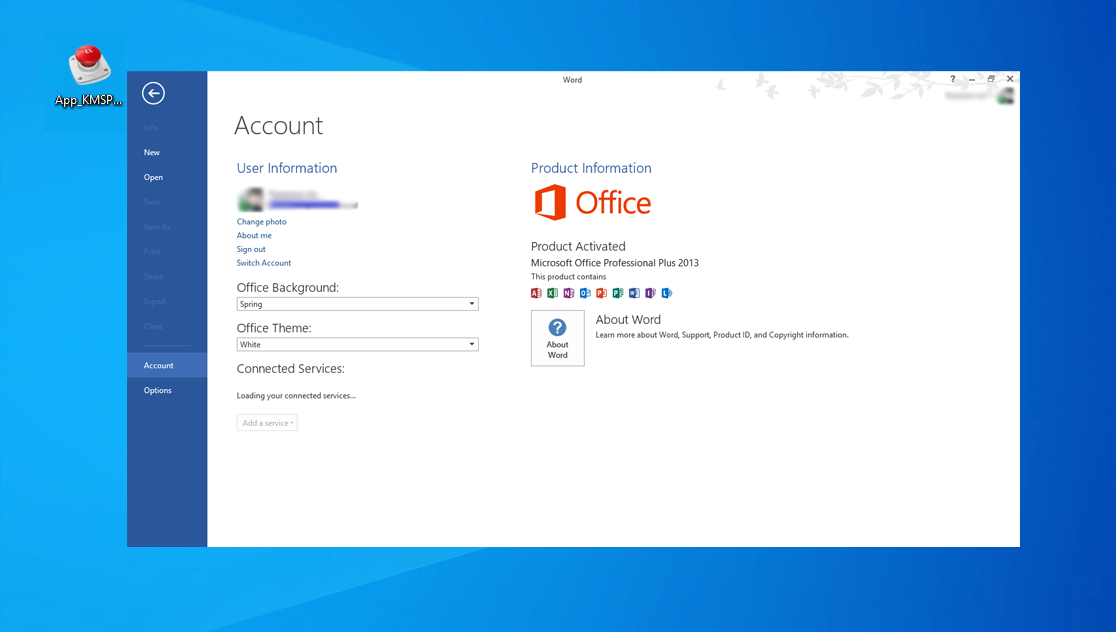Click the Switch Account link
This screenshot has height=632, width=1116.
(264, 263)
